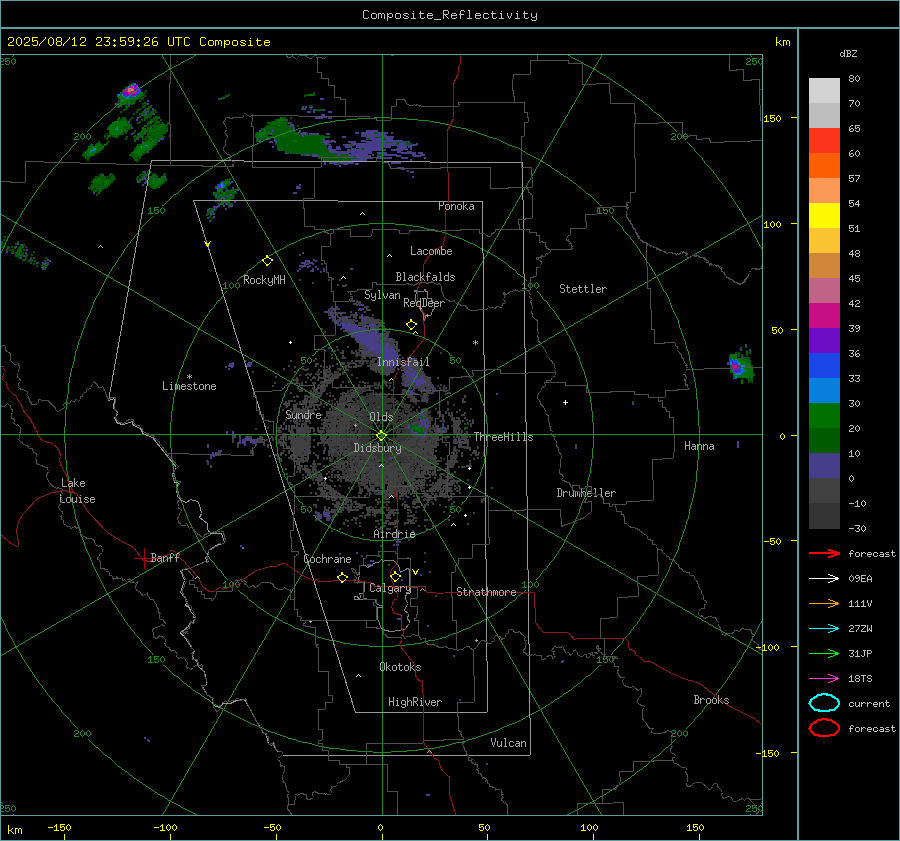900x841 pixels.
Task: Click the Banff label
Action: [x=165, y=557]
